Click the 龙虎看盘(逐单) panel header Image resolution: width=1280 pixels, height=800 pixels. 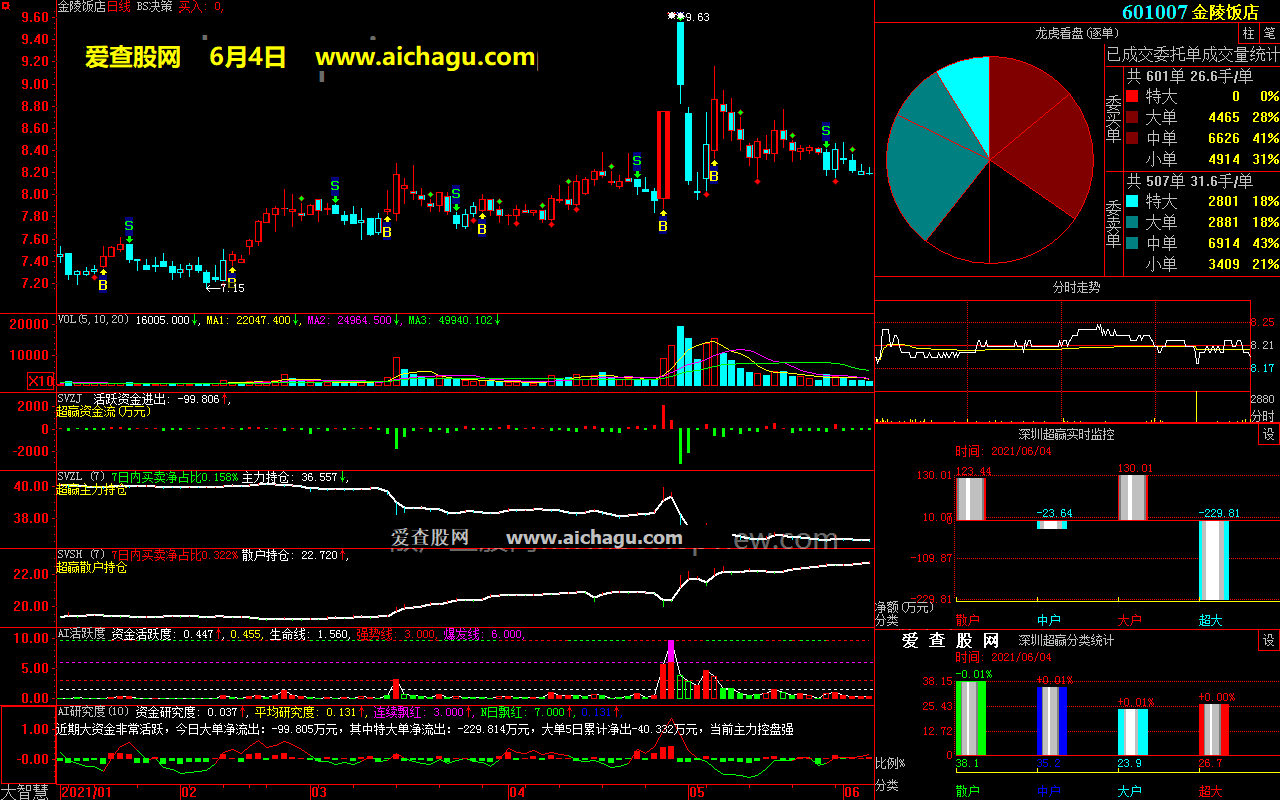(x=1077, y=33)
